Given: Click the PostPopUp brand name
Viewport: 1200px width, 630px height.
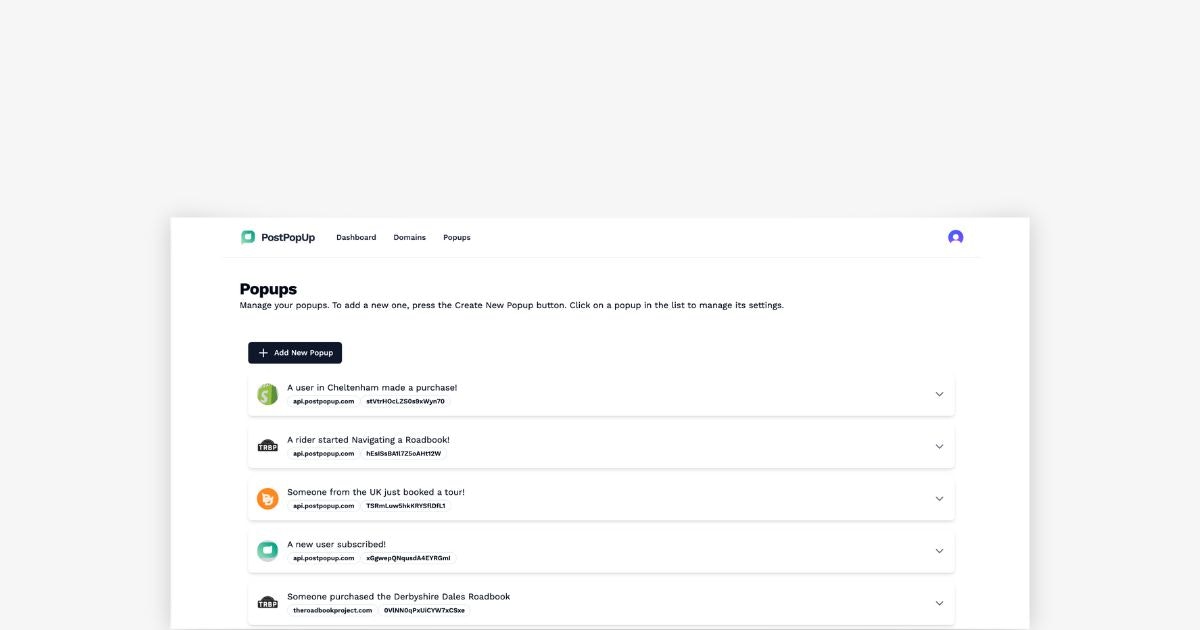Looking at the screenshot, I should click(x=288, y=237).
